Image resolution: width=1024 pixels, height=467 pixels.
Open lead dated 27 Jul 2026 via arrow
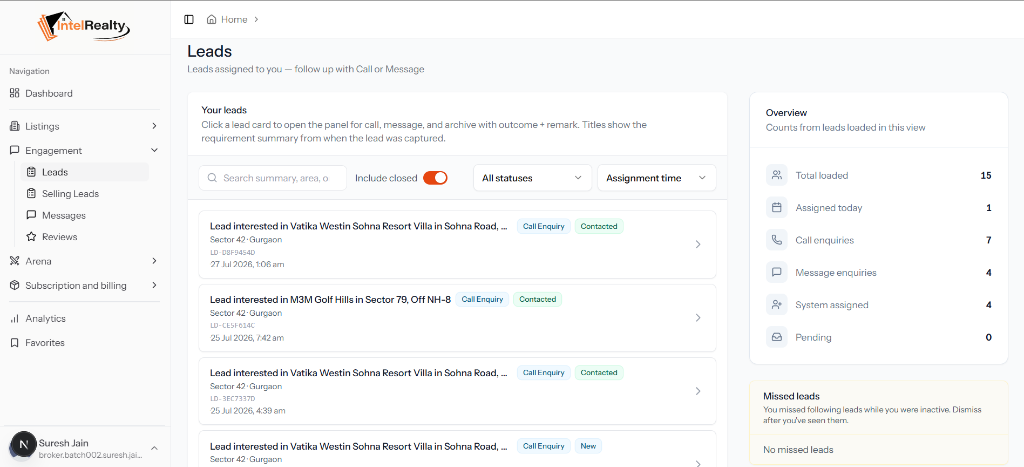697,244
